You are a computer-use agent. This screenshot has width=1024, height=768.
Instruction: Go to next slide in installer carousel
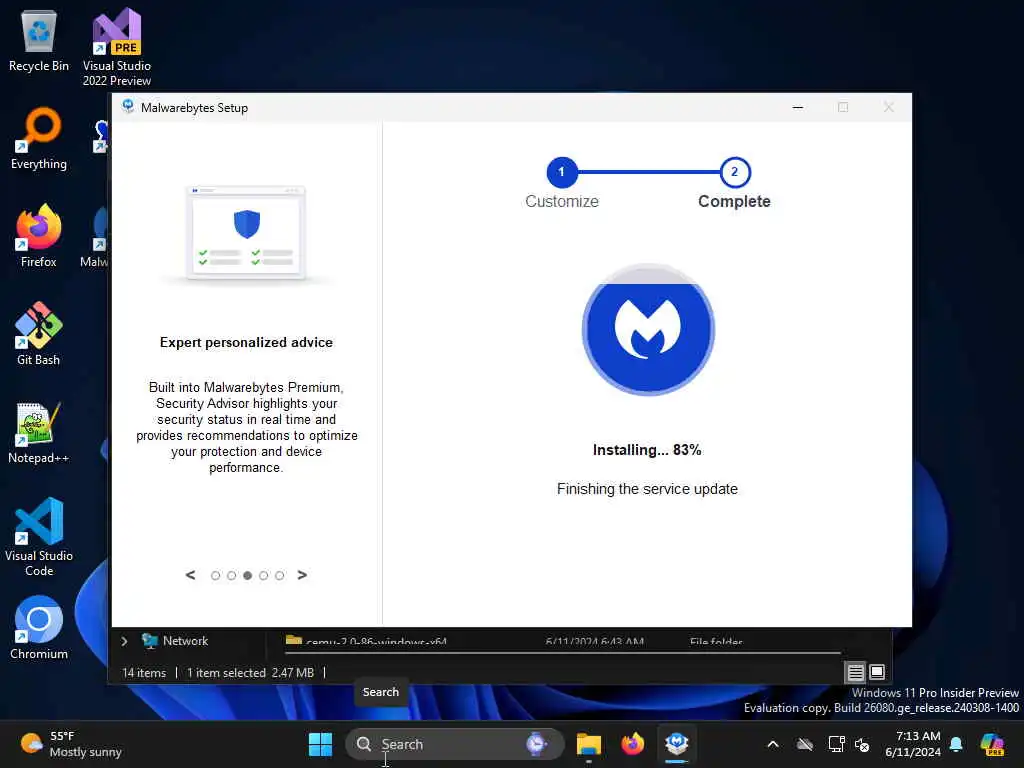302,575
